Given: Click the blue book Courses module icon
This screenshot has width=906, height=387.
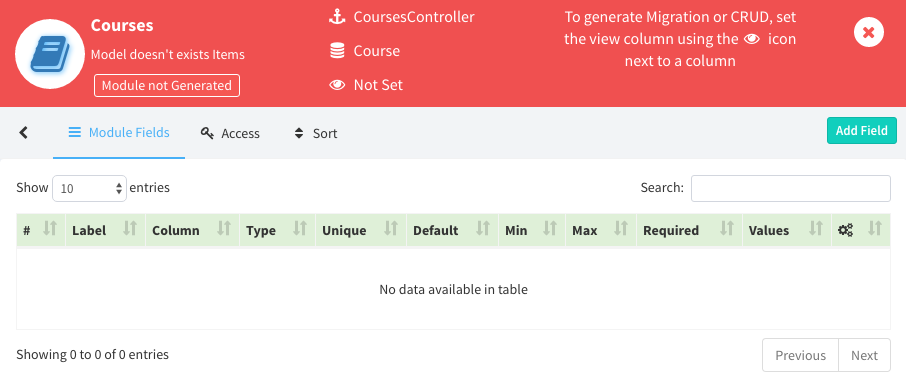Looking at the screenshot, I should 50,54.
